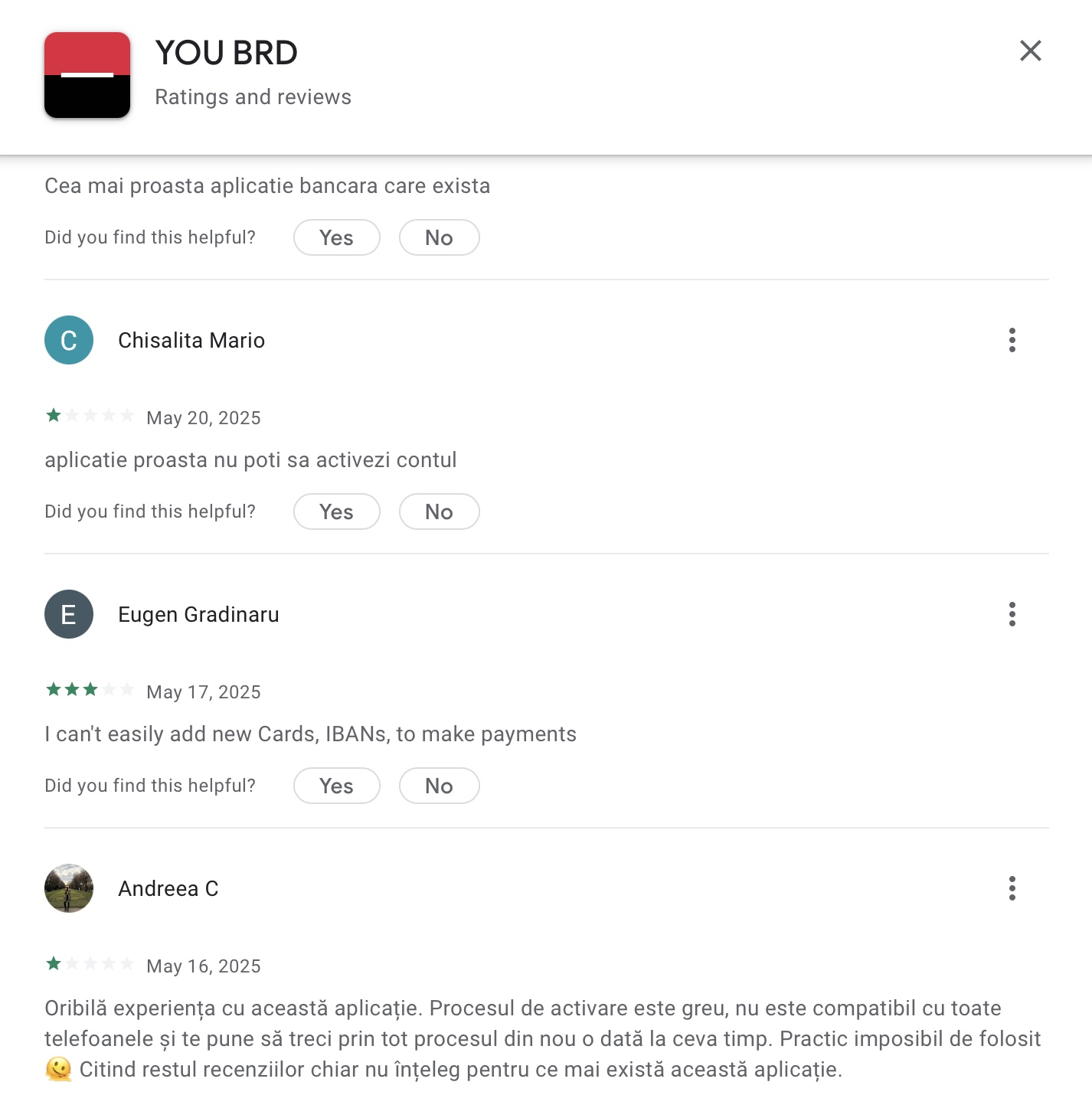Click the Andreea C reviewer name
The height and width of the screenshot is (1095, 1092).
click(x=168, y=888)
